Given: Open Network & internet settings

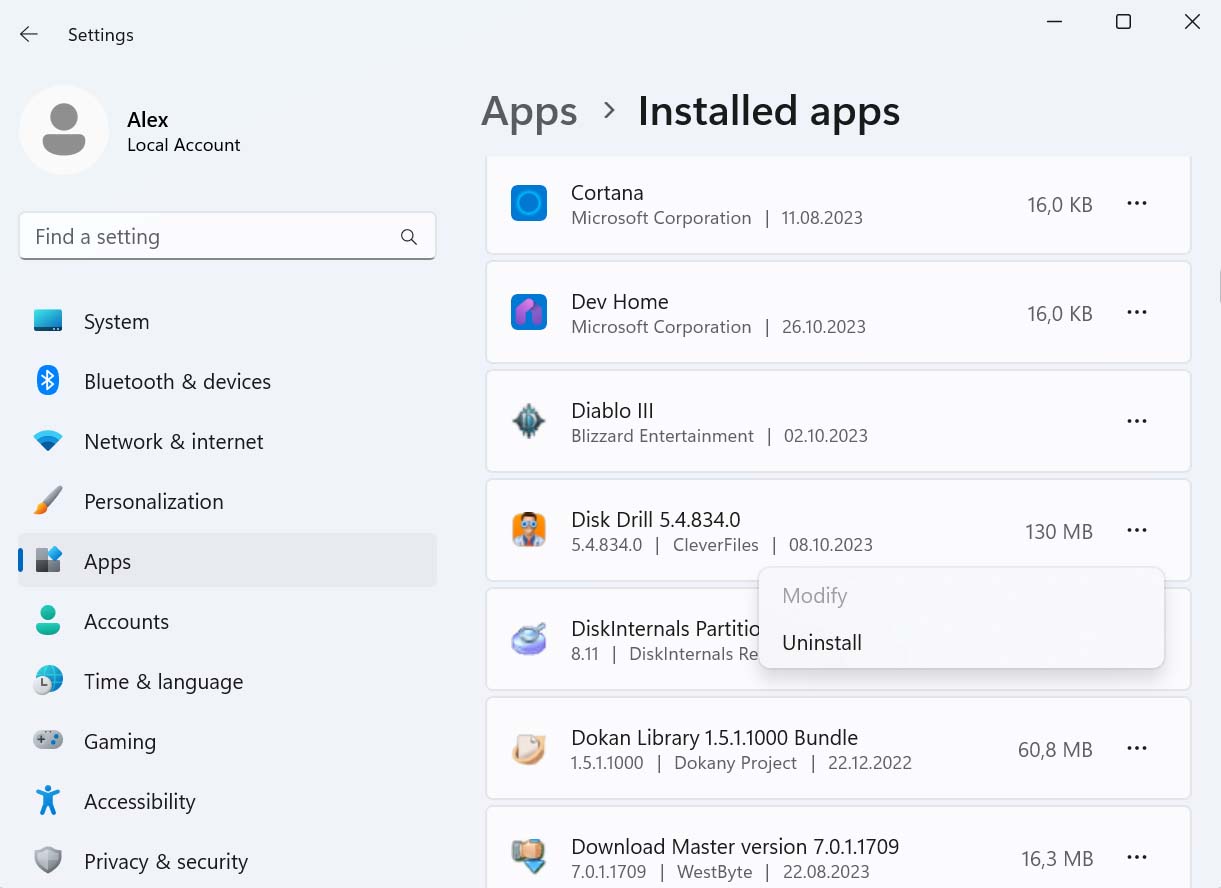Looking at the screenshot, I should click(228, 441).
